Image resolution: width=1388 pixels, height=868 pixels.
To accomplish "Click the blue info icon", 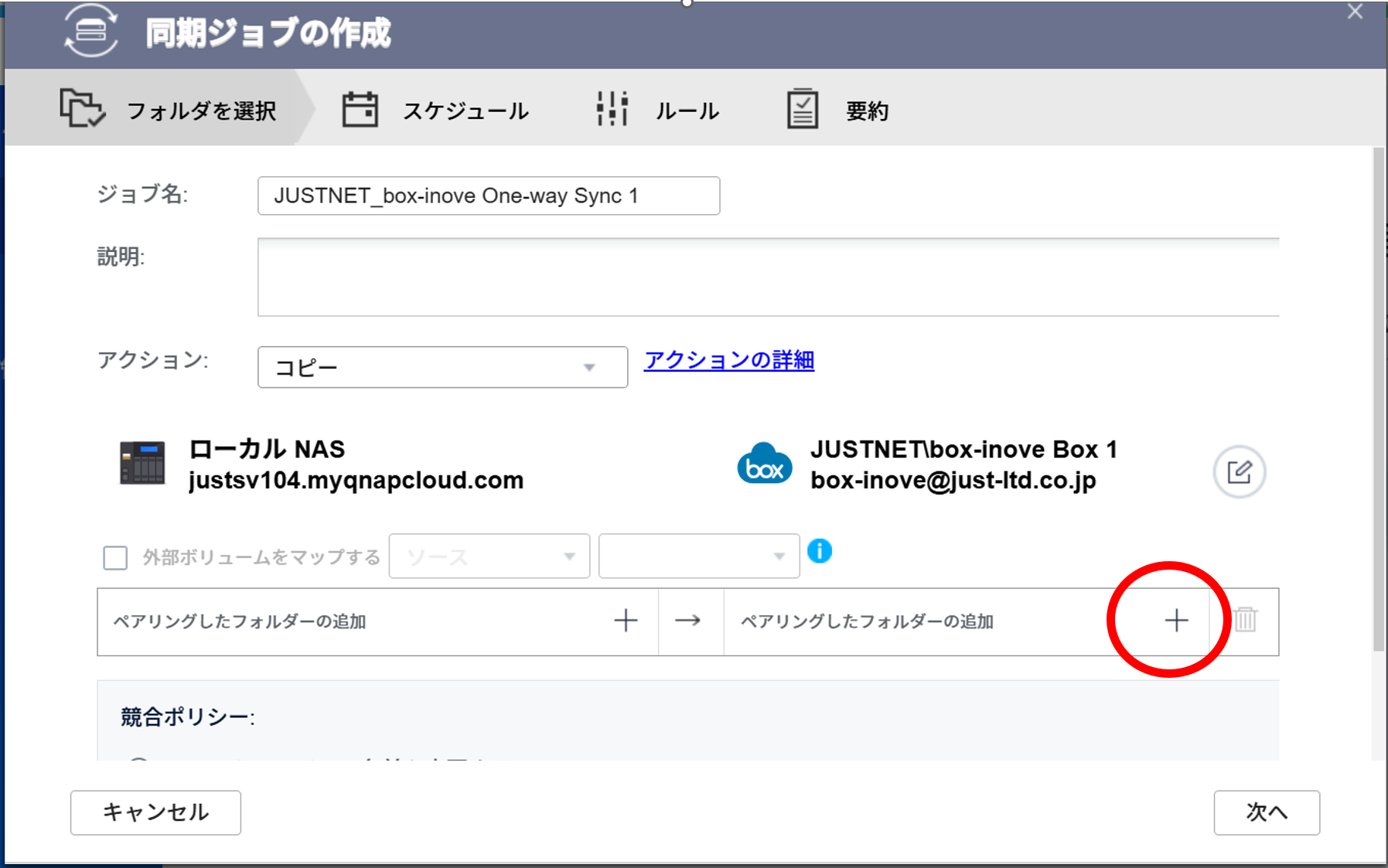I will tap(820, 551).
